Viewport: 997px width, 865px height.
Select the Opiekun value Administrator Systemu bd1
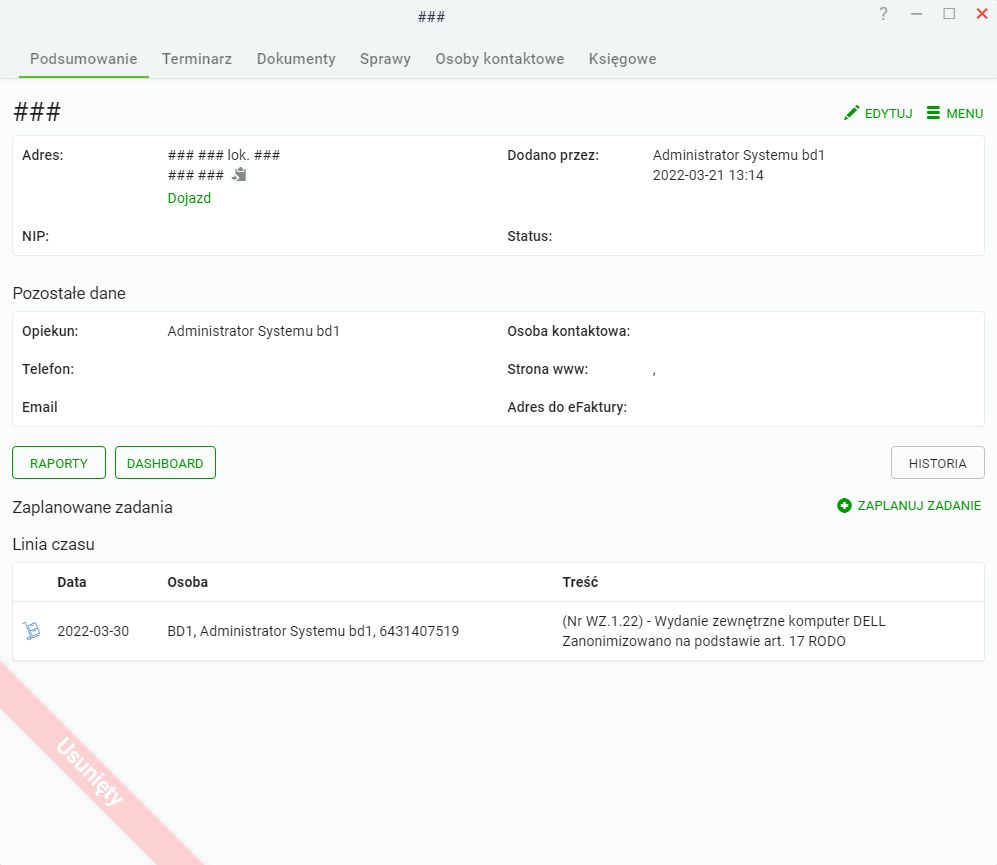click(254, 331)
